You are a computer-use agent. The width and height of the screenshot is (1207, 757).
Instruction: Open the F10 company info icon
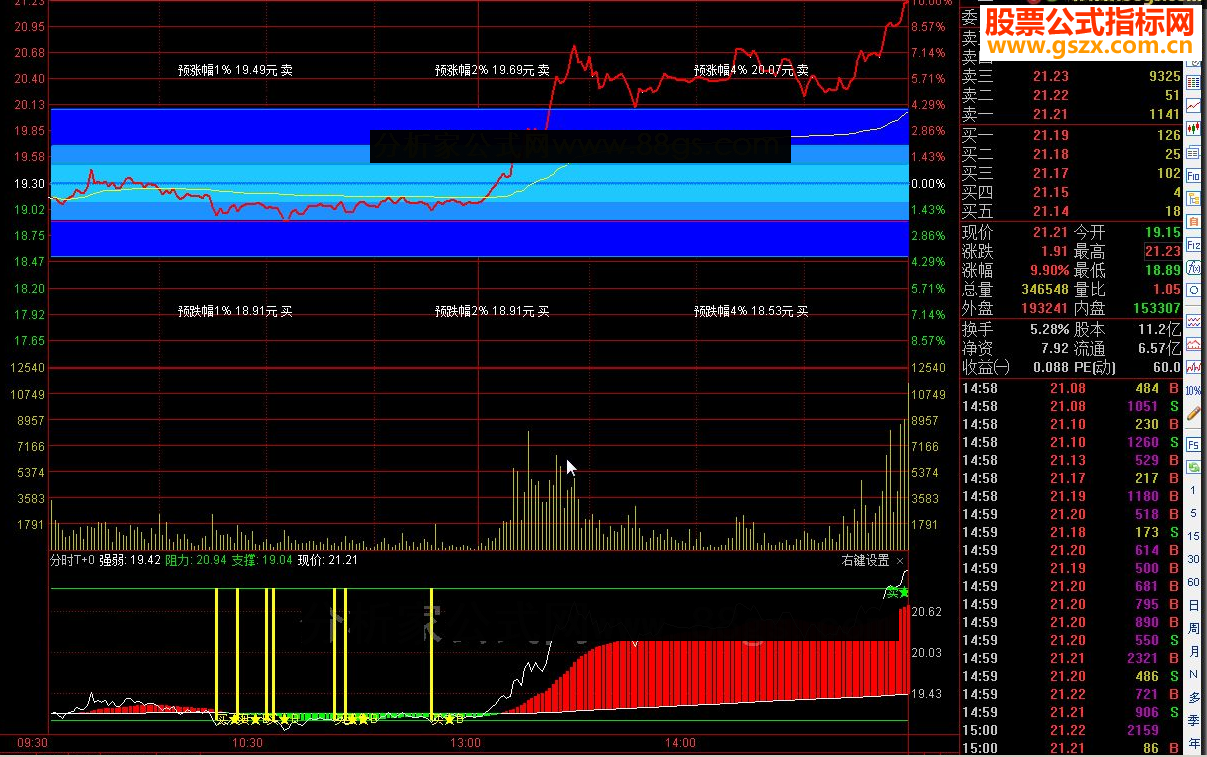[x=1194, y=175]
